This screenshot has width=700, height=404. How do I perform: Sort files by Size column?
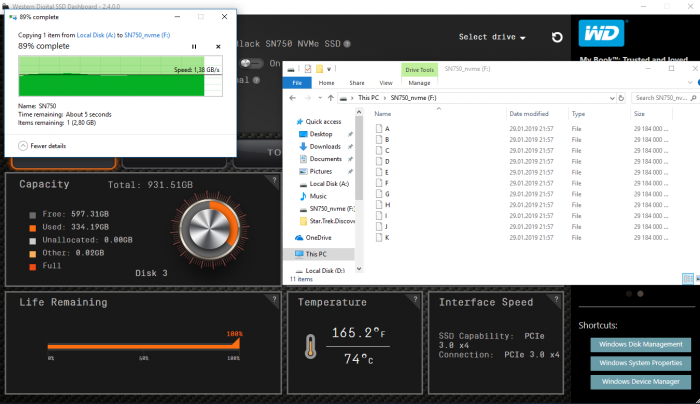click(639, 114)
